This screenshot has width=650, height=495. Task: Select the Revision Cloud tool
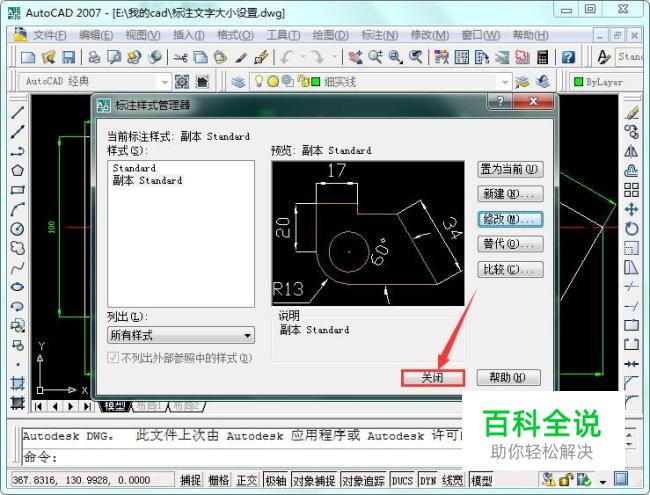point(17,248)
